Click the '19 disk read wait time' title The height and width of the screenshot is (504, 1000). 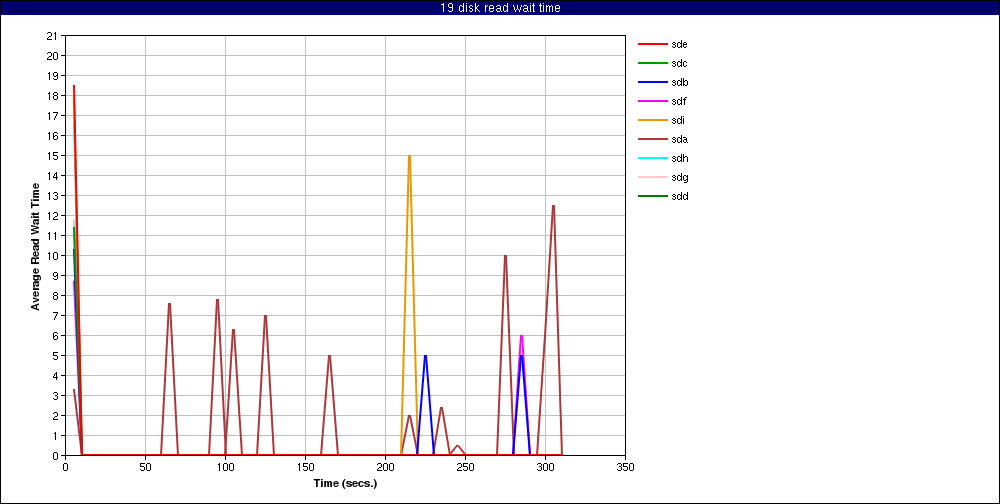tap(500, 8)
